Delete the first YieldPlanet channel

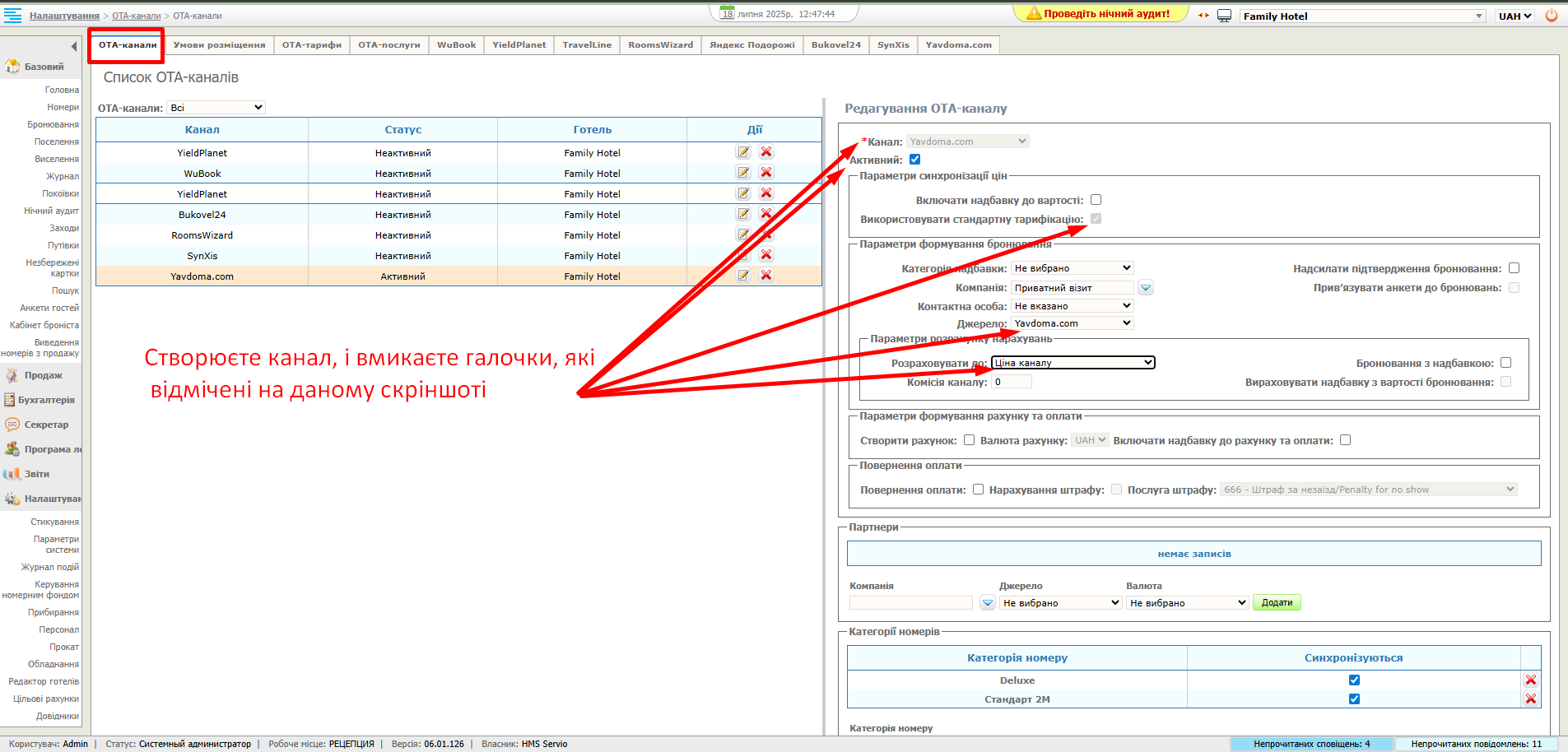tap(766, 152)
